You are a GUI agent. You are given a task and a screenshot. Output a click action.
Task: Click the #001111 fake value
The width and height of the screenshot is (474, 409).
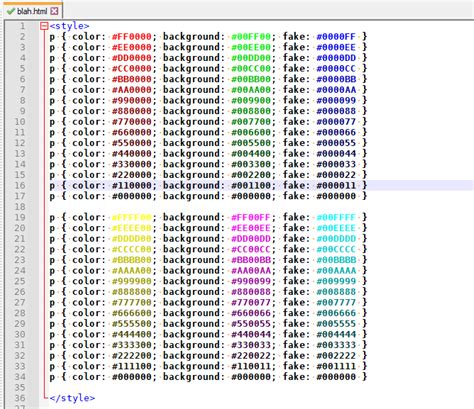point(336,366)
